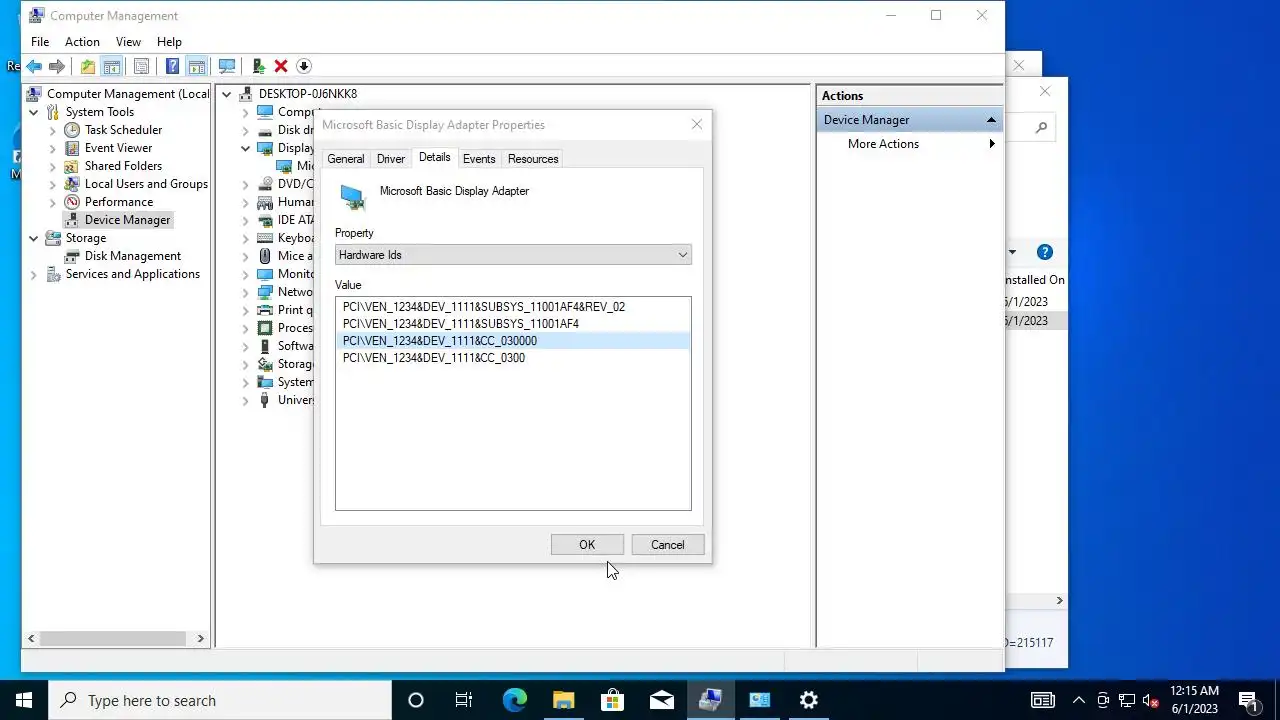Collapse the DESKTOP-0J6NKK8 device tree root
The width and height of the screenshot is (1280, 720).
click(x=227, y=94)
